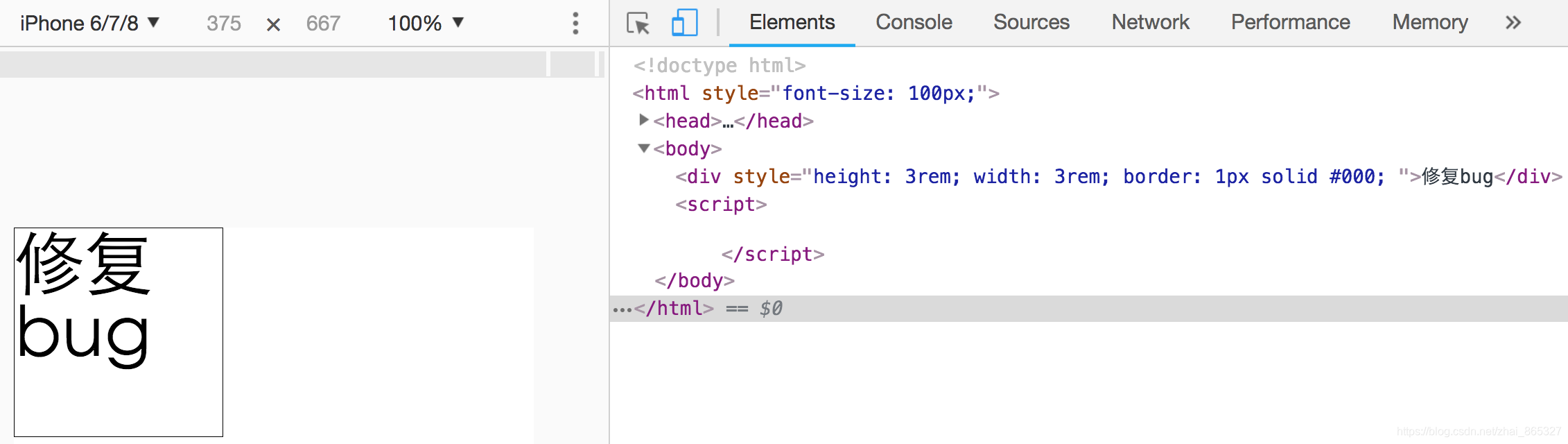The image size is (1568, 444).
Task: Select the closing body tag
Action: [695, 280]
